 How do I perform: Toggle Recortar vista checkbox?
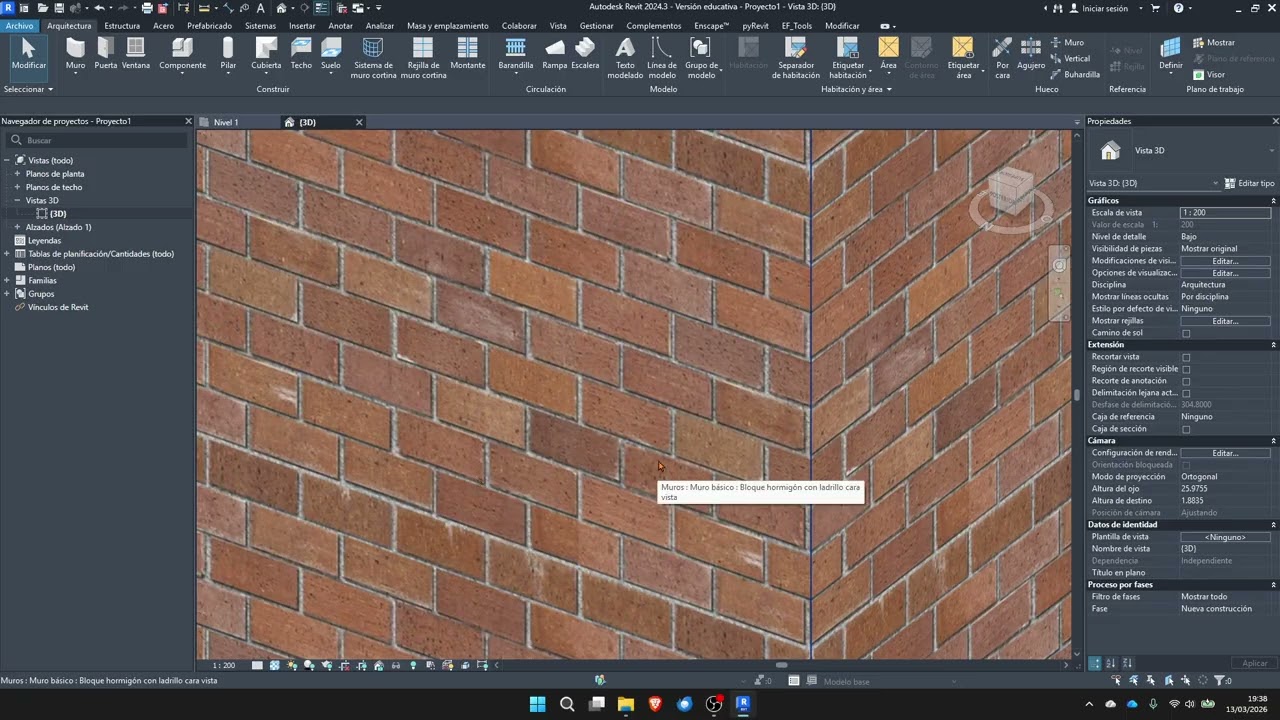[x=1186, y=357]
